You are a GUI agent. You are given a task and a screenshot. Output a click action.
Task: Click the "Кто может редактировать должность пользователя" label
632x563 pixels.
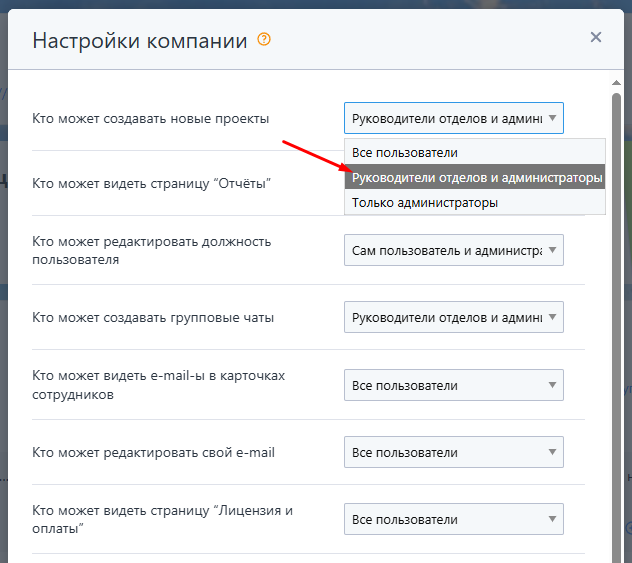tap(151, 250)
